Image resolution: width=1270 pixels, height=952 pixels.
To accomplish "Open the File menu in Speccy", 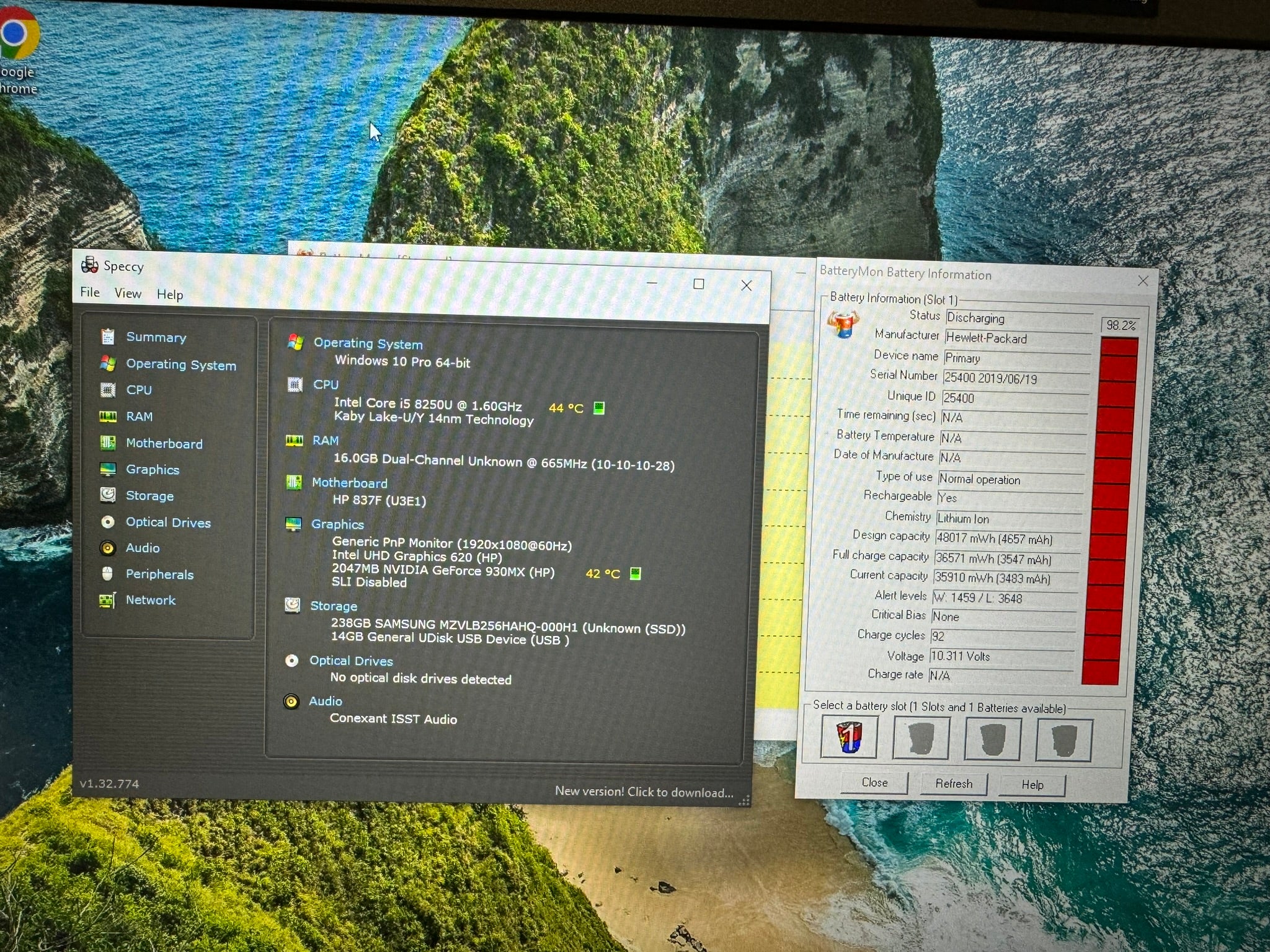I will click(90, 293).
